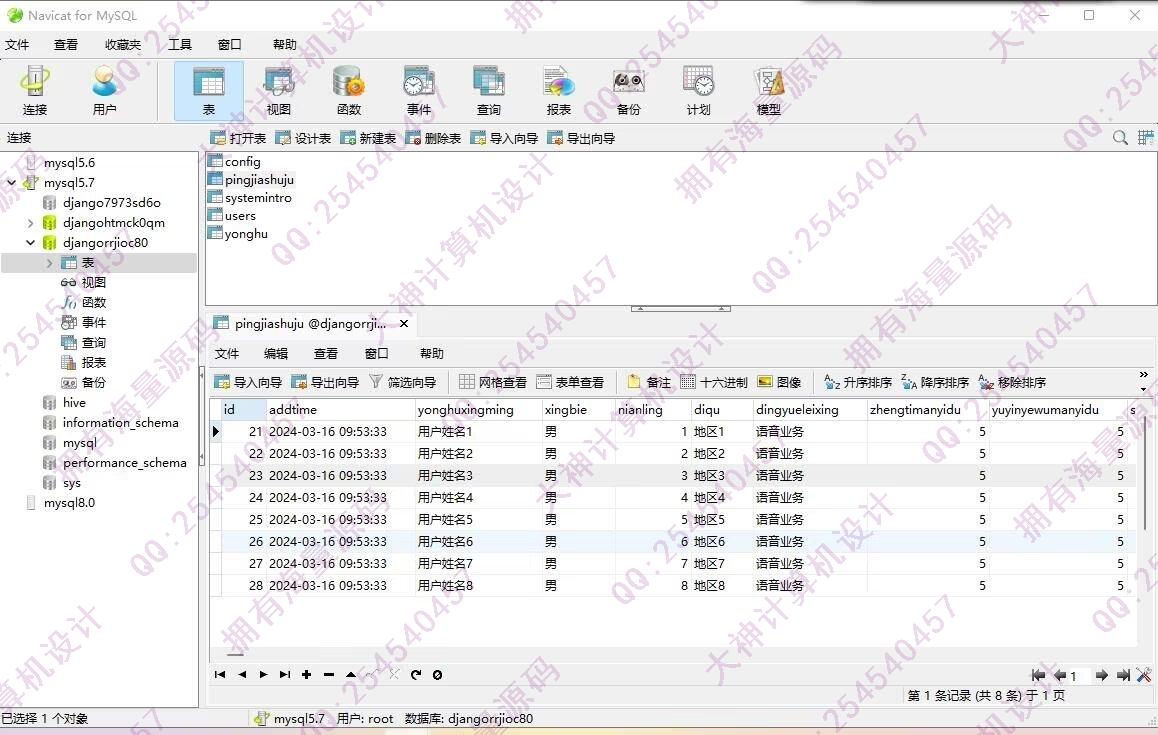Stop loading with the stop icon

pos(437,674)
